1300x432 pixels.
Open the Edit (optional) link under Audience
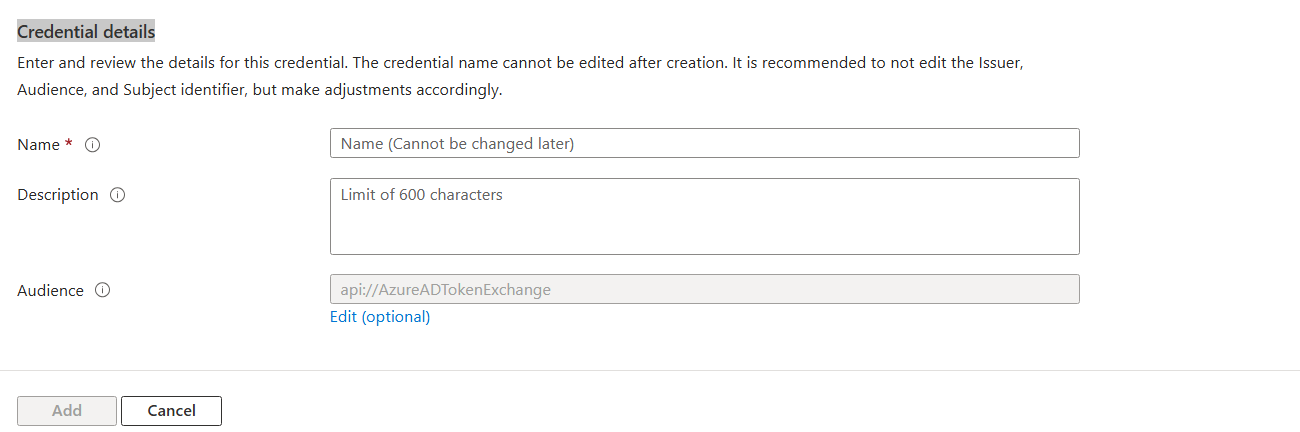coord(380,317)
